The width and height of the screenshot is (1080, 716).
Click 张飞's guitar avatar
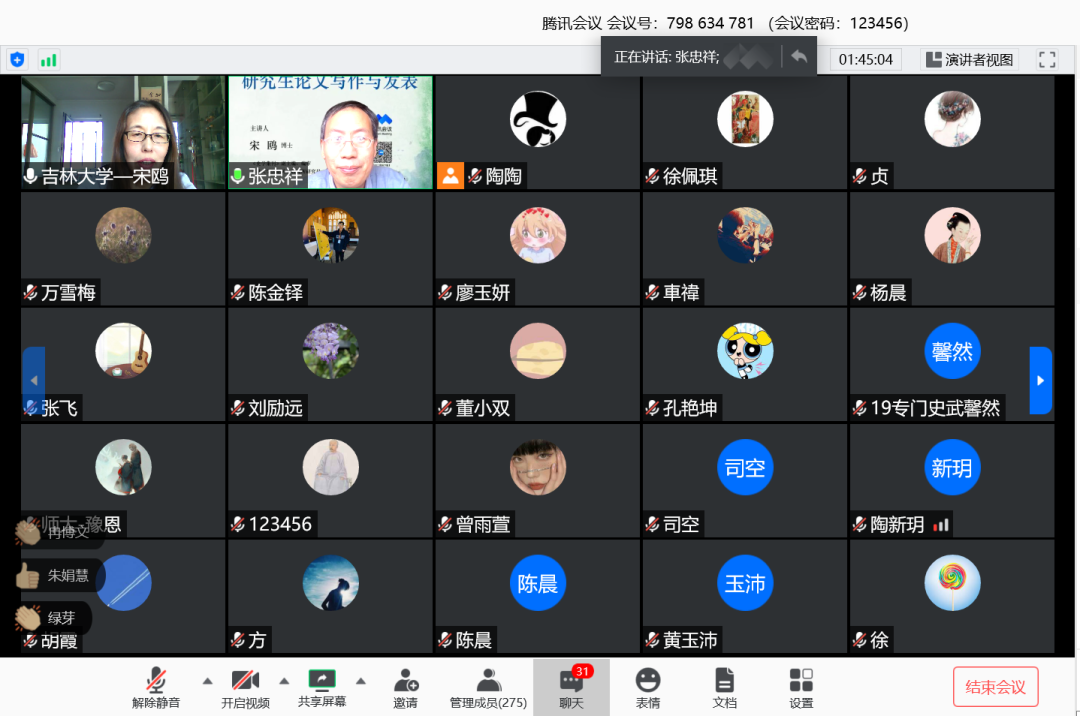coord(123,351)
